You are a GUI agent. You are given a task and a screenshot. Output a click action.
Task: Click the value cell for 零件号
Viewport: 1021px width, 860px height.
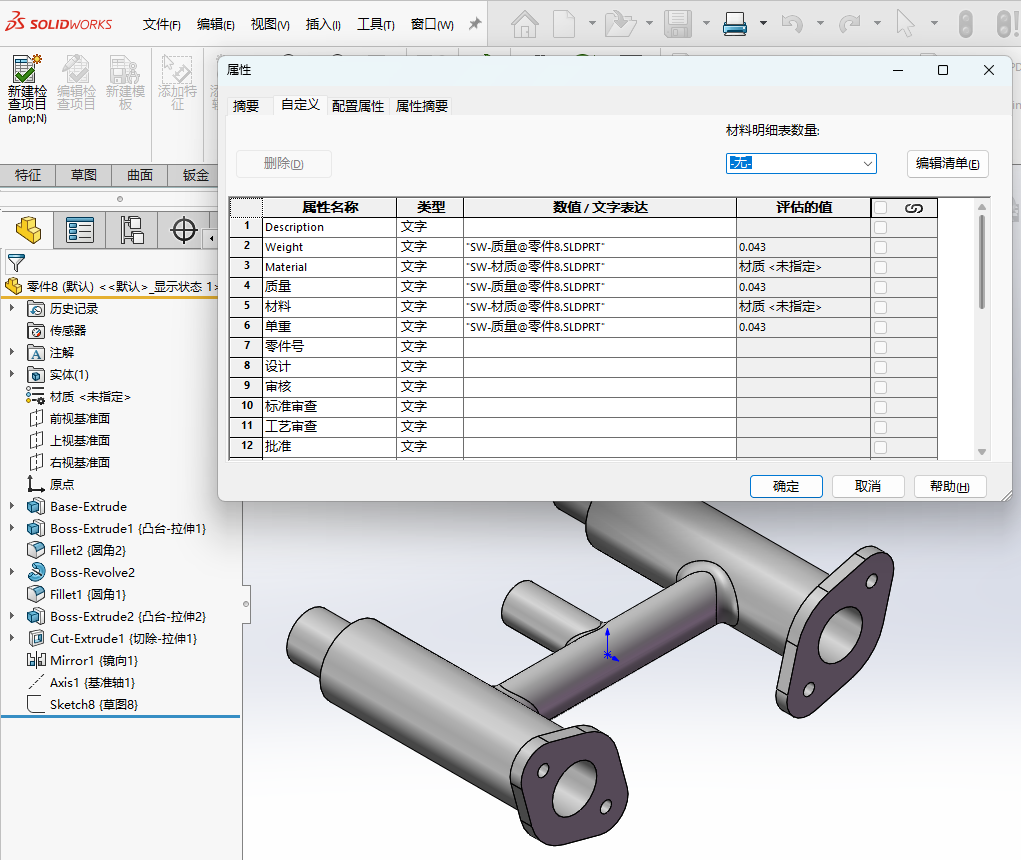[x=599, y=347]
